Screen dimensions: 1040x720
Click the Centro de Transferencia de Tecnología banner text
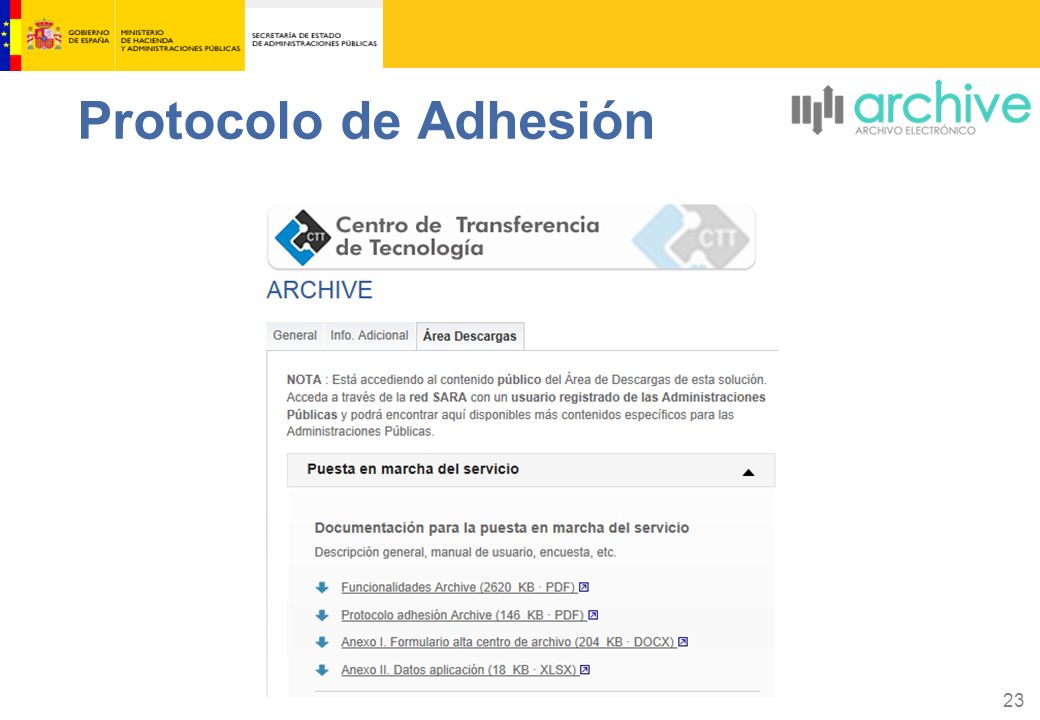coord(468,236)
